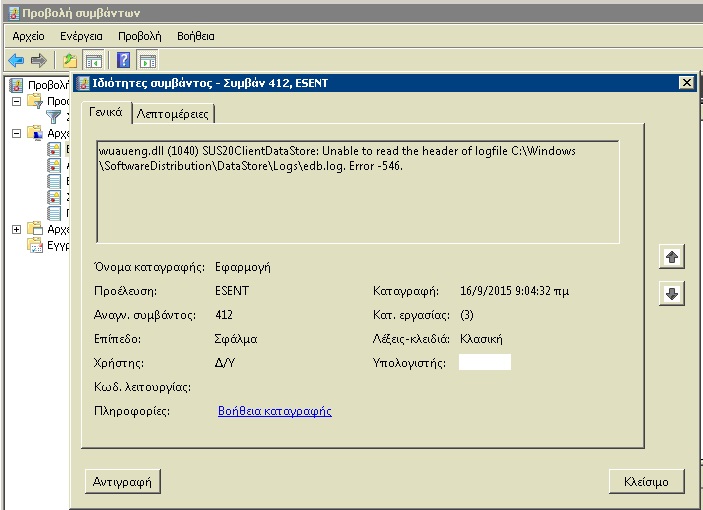Open the Ενέργεια menu
Image resolution: width=703 pixels, height=510 pixels.
click(81, 36)
